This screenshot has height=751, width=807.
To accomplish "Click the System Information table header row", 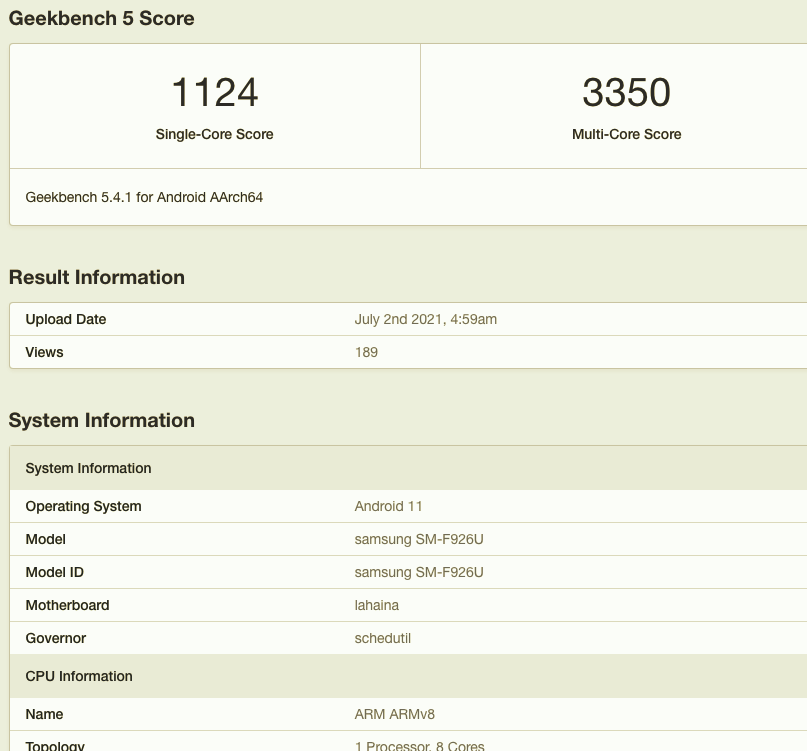I will [408, 468].
